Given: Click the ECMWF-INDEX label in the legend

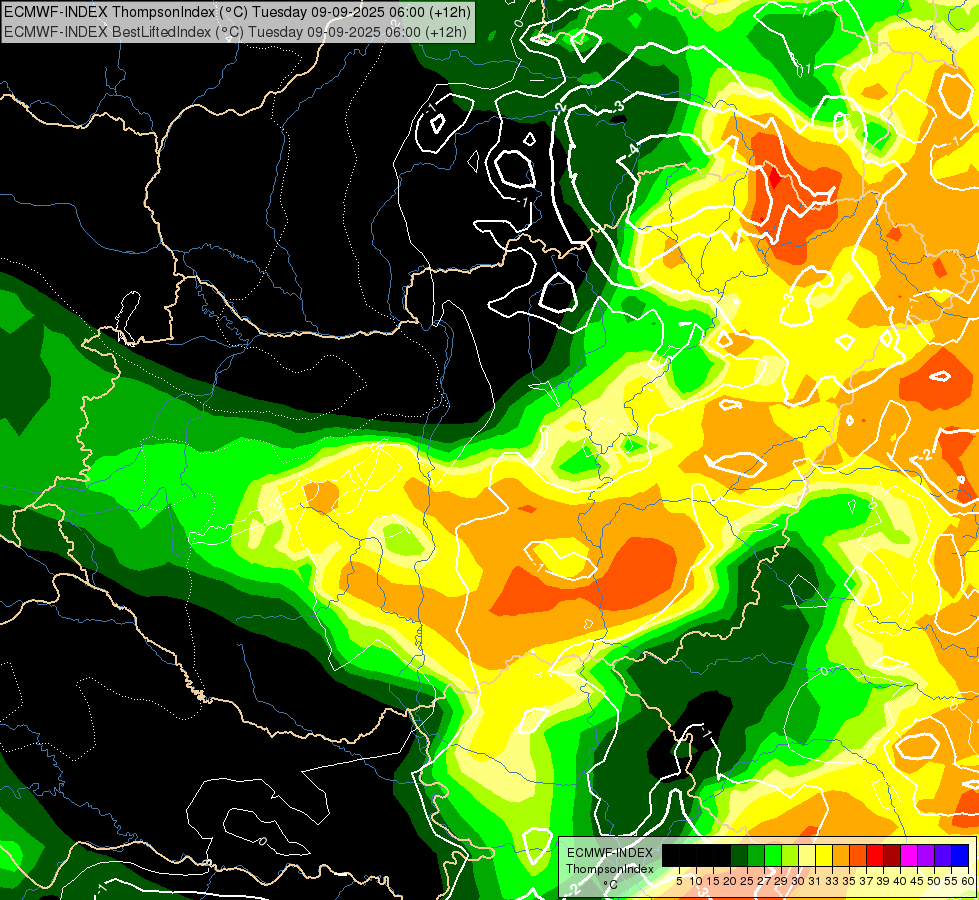Looking at the screenshot, I should coord(610,853).
